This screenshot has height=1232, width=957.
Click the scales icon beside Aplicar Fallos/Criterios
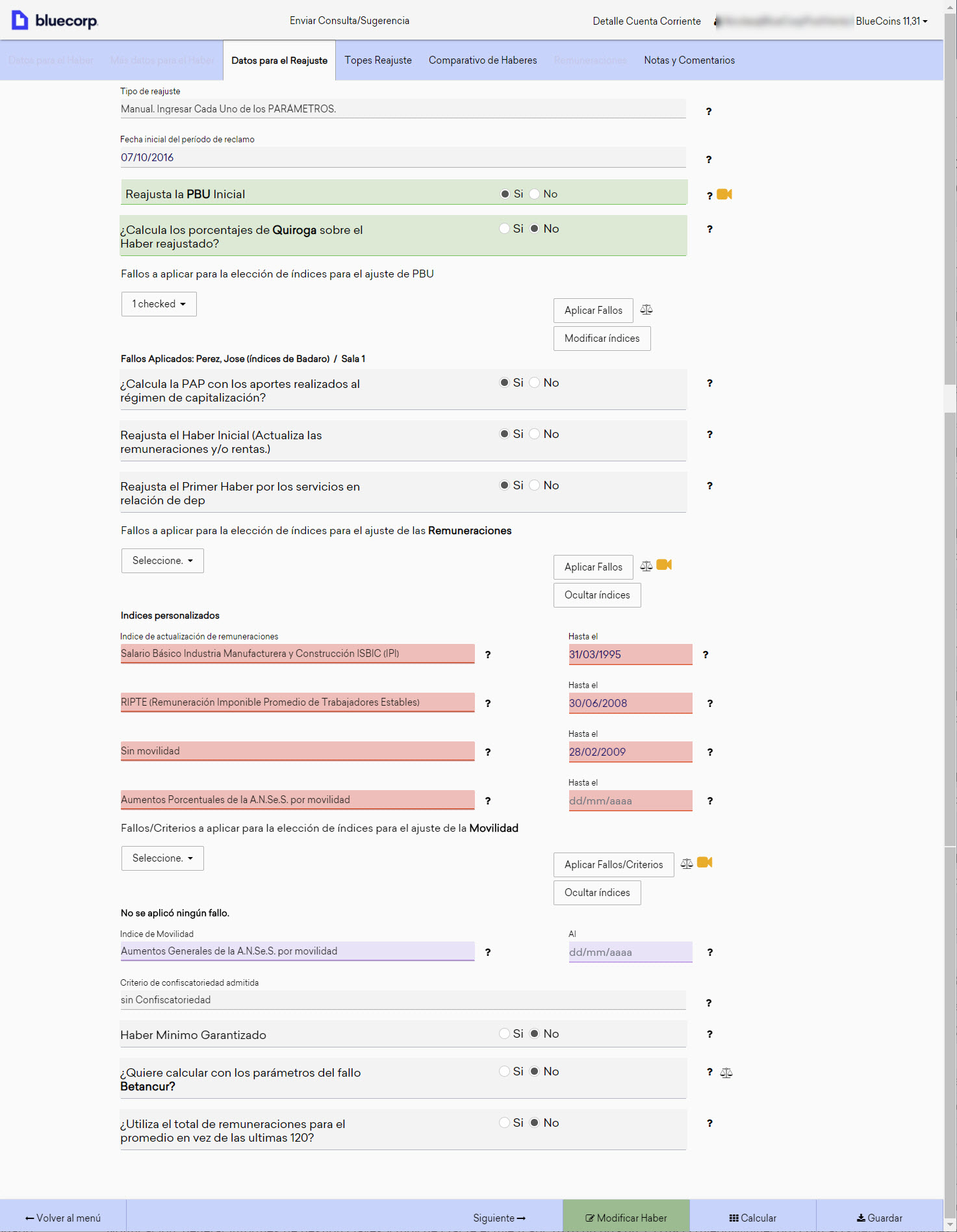pos(687,864)
